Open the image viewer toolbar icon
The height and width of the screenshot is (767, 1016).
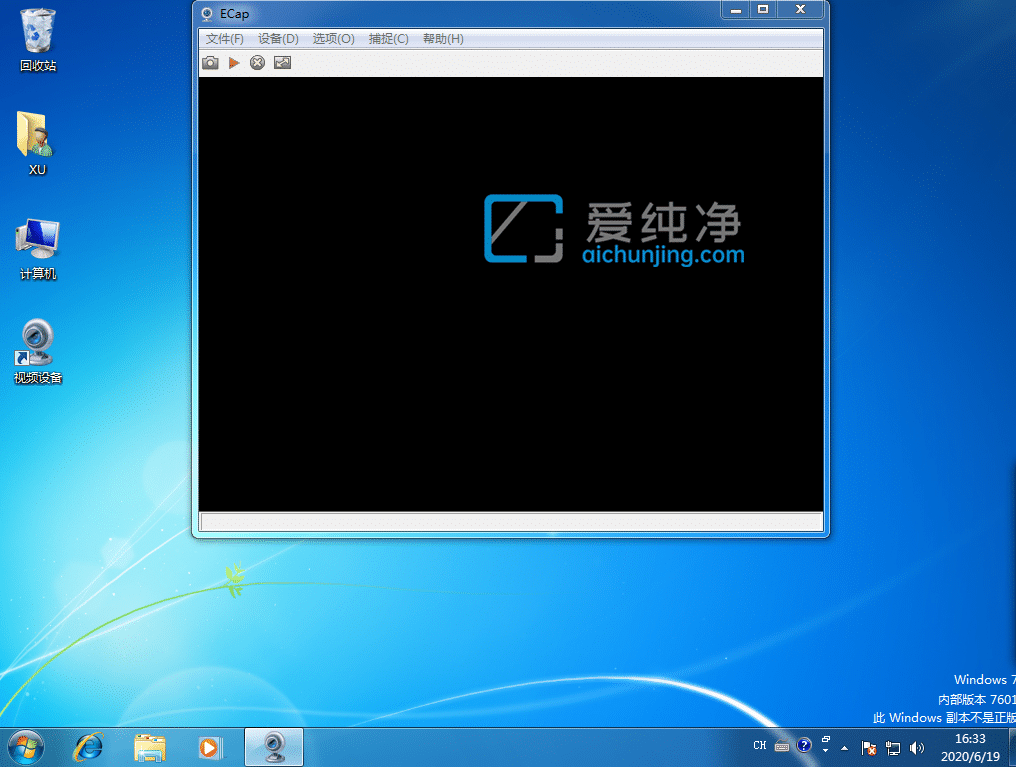pos(283,63)
